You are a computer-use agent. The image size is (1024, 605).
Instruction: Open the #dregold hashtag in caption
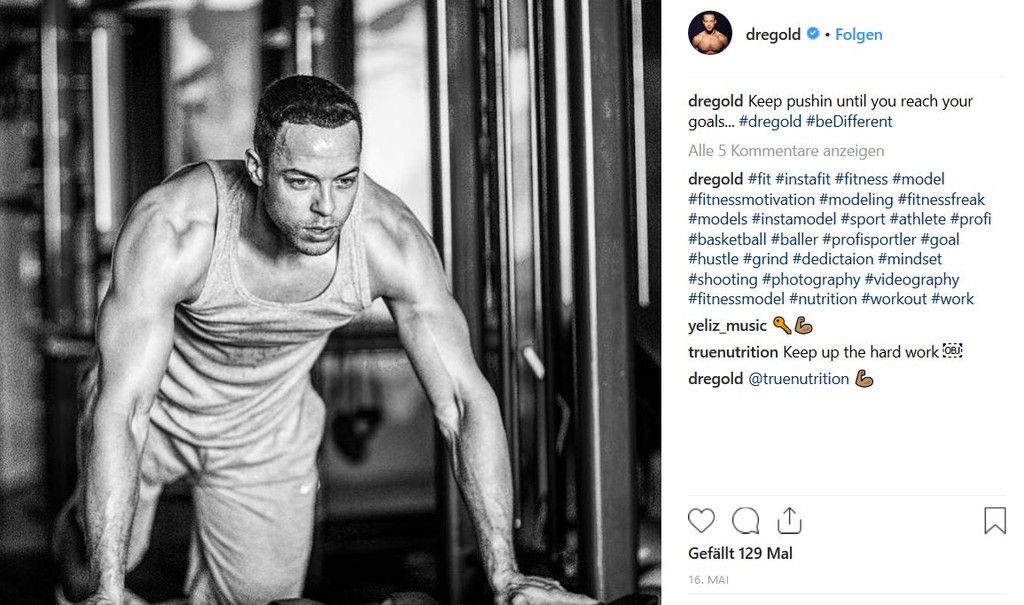coord(770,122)
